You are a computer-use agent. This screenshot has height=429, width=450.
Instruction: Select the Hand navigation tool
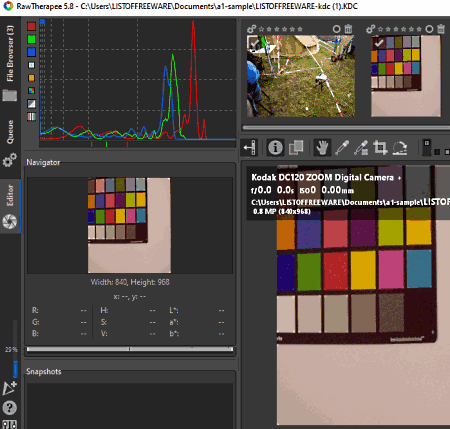pyautogui.click(x=322, y=147)
